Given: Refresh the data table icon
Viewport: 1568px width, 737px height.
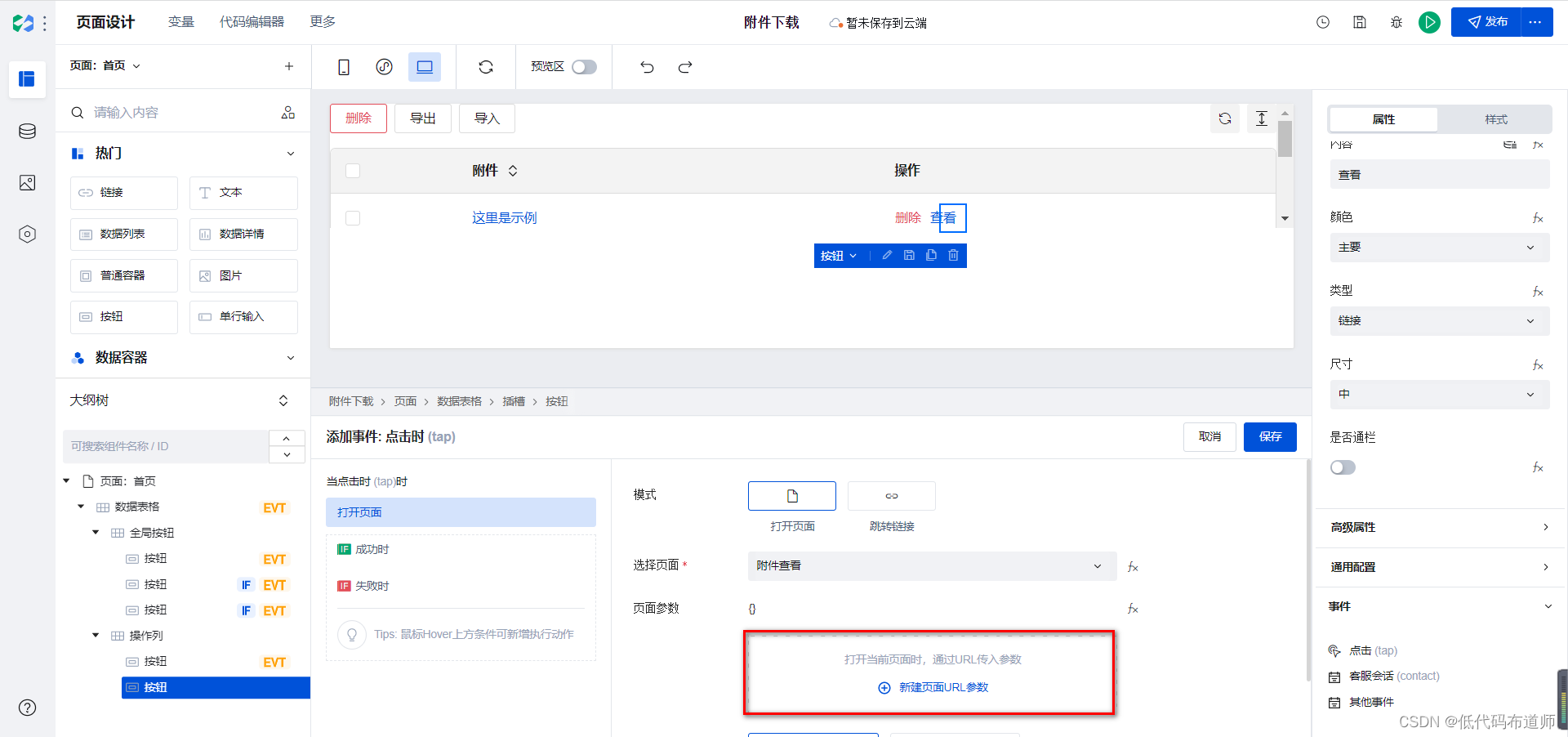Looking at the screenshot, I should click(x=1225, y=118).
